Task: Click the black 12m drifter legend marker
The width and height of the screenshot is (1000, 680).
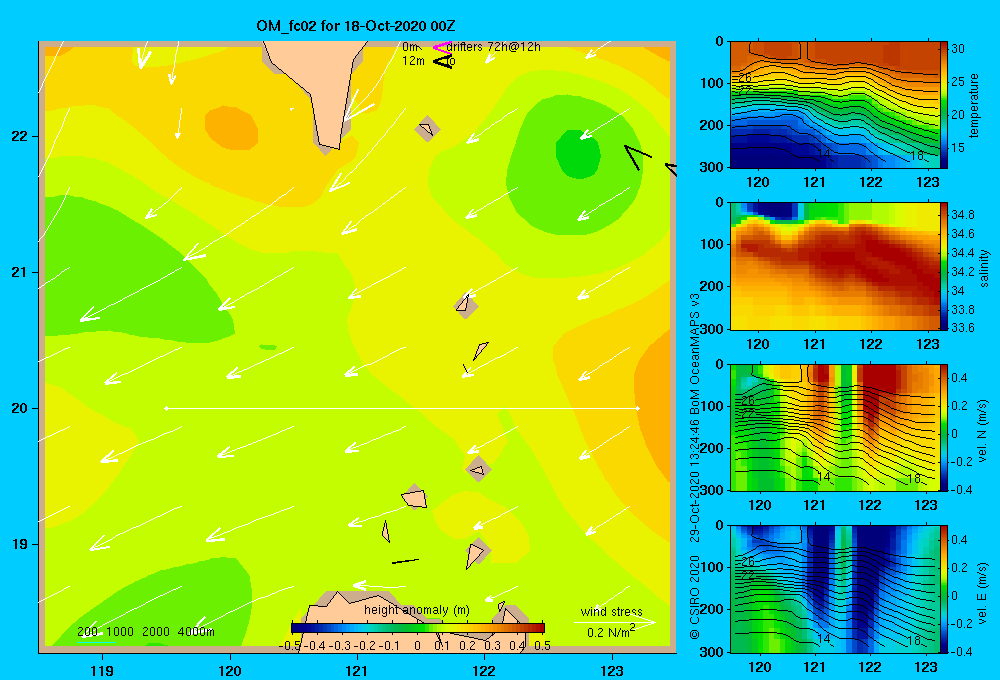Action: 443,61
